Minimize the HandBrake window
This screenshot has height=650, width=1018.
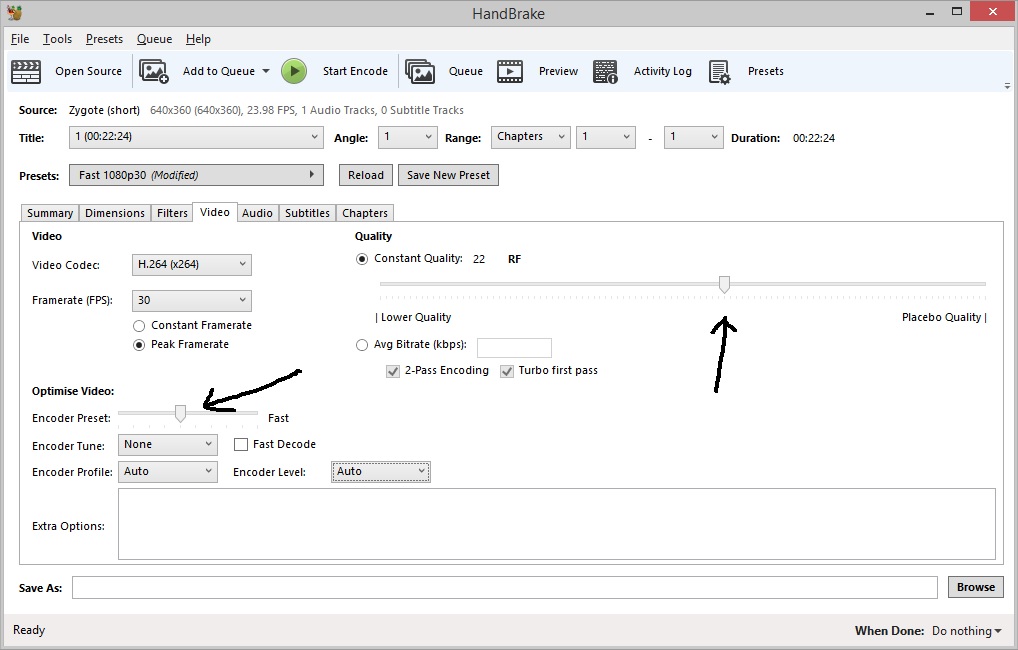point(930,12)
